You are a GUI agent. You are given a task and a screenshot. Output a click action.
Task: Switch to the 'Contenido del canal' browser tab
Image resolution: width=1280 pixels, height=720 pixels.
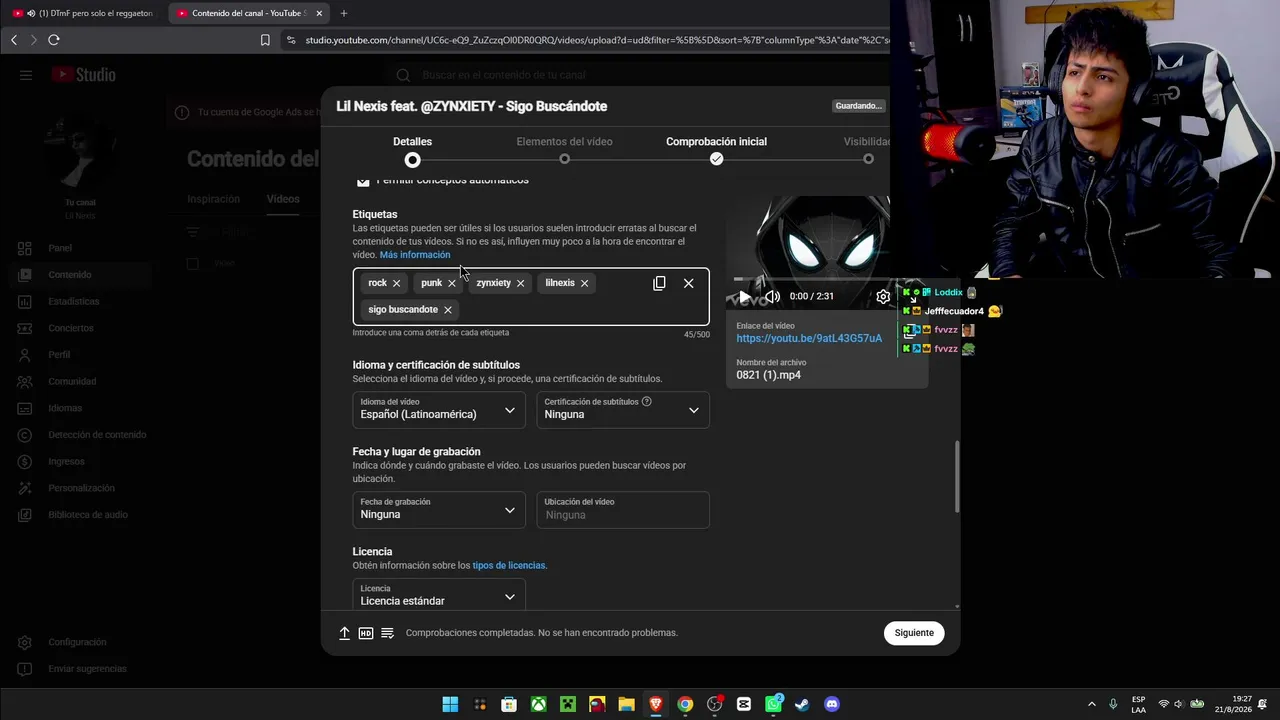click(x=247, y=13)
